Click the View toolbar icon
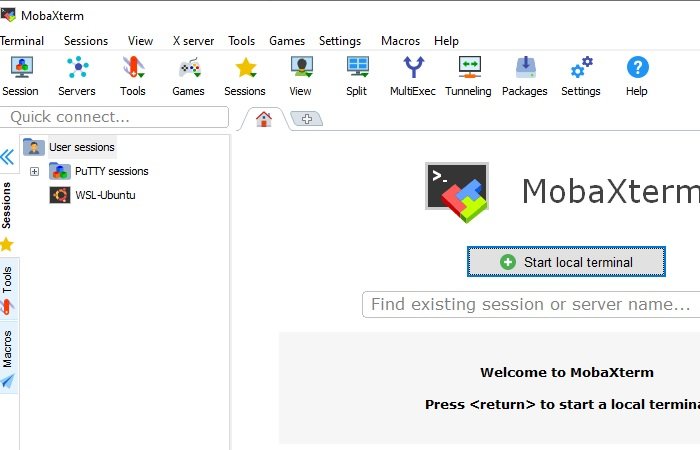 click(300, 76)
